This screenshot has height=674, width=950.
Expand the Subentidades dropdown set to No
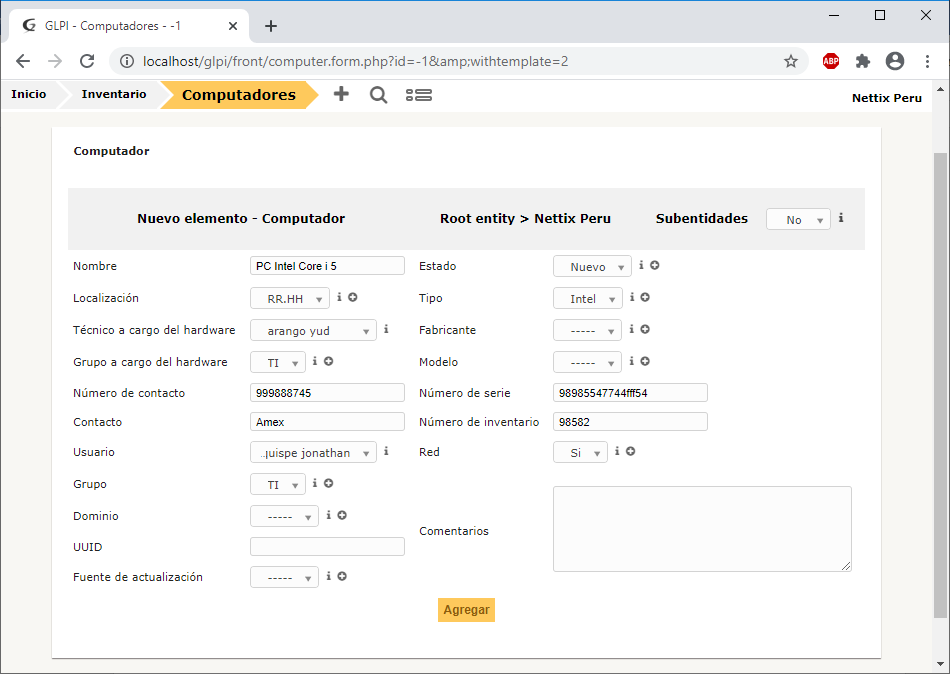click(x=797, y=219)
